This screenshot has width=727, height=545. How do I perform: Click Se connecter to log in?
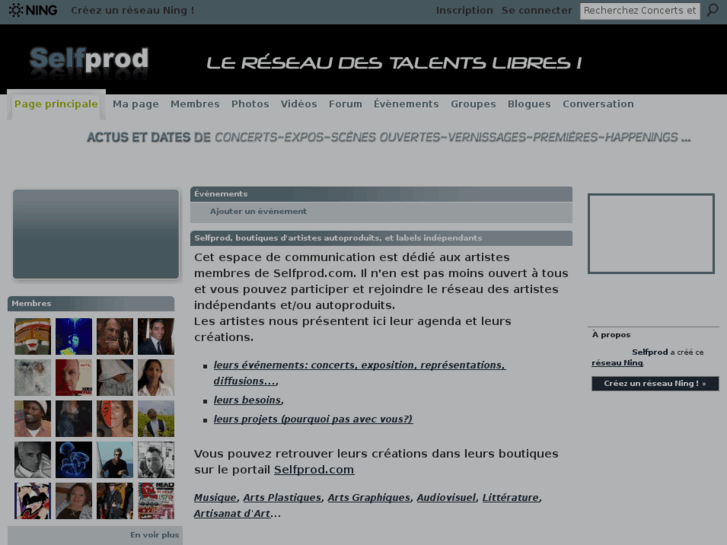(x=536, y=10)
